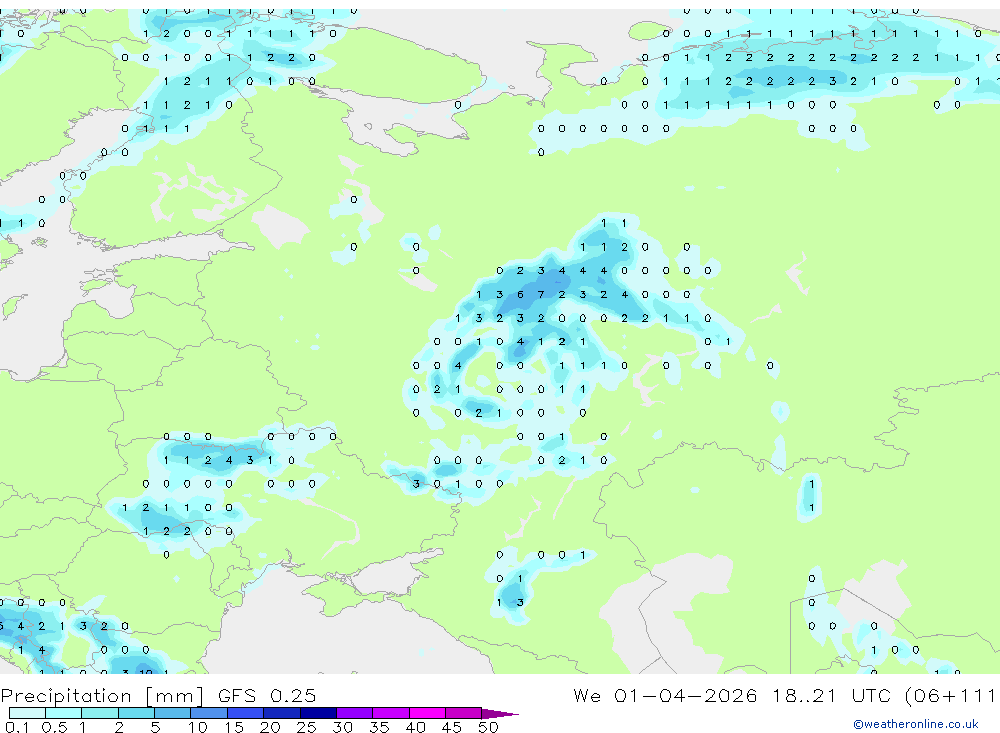Open the weatheronline.co.uk copyright link
This screenshot has height=733, width=1000.
pyautogui.click(x=915, y=724)
